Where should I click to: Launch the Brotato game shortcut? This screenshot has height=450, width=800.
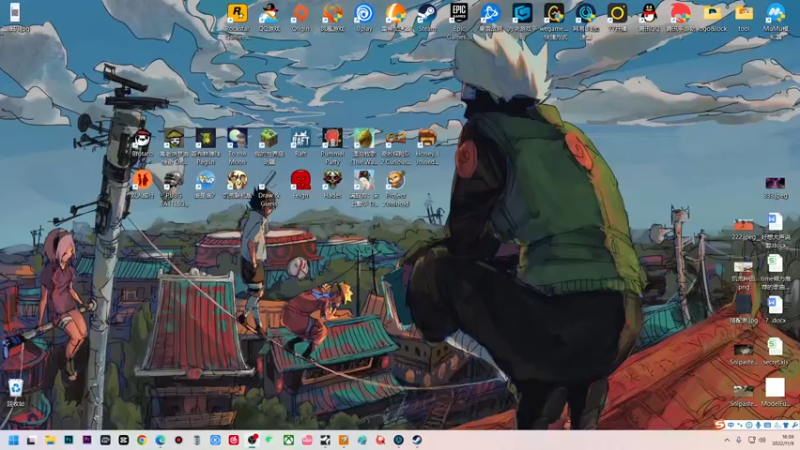(x=142, y=139)
